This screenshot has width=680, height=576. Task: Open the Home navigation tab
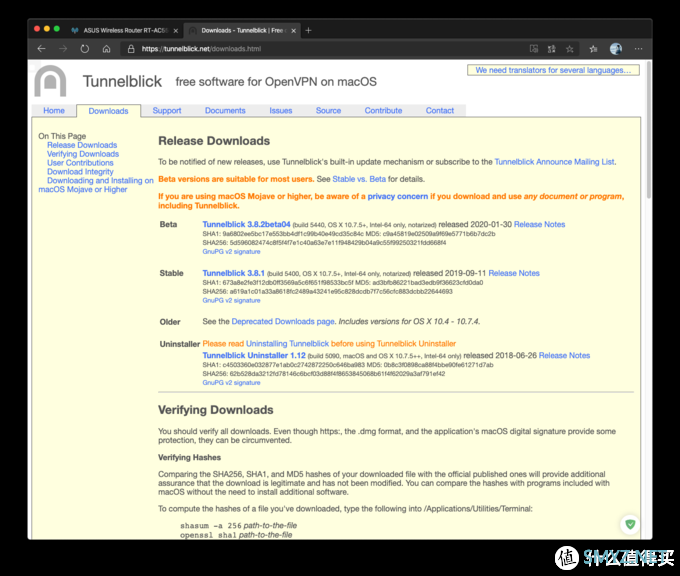[x=54, y=111]
